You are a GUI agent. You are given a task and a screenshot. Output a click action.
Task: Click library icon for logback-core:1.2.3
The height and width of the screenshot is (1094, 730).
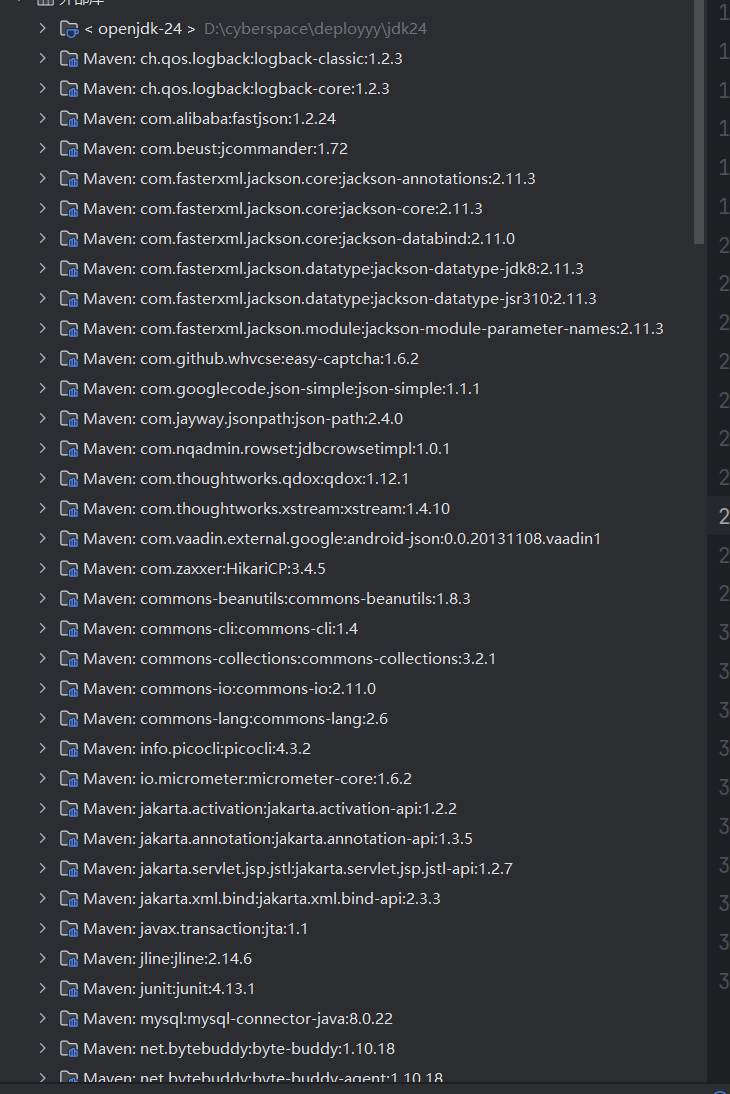coord(69,89)
